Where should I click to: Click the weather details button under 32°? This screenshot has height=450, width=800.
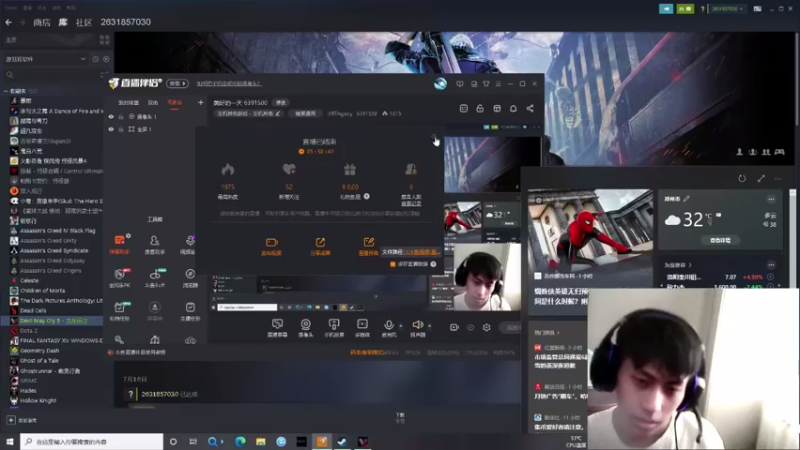[x=720, y=240]
